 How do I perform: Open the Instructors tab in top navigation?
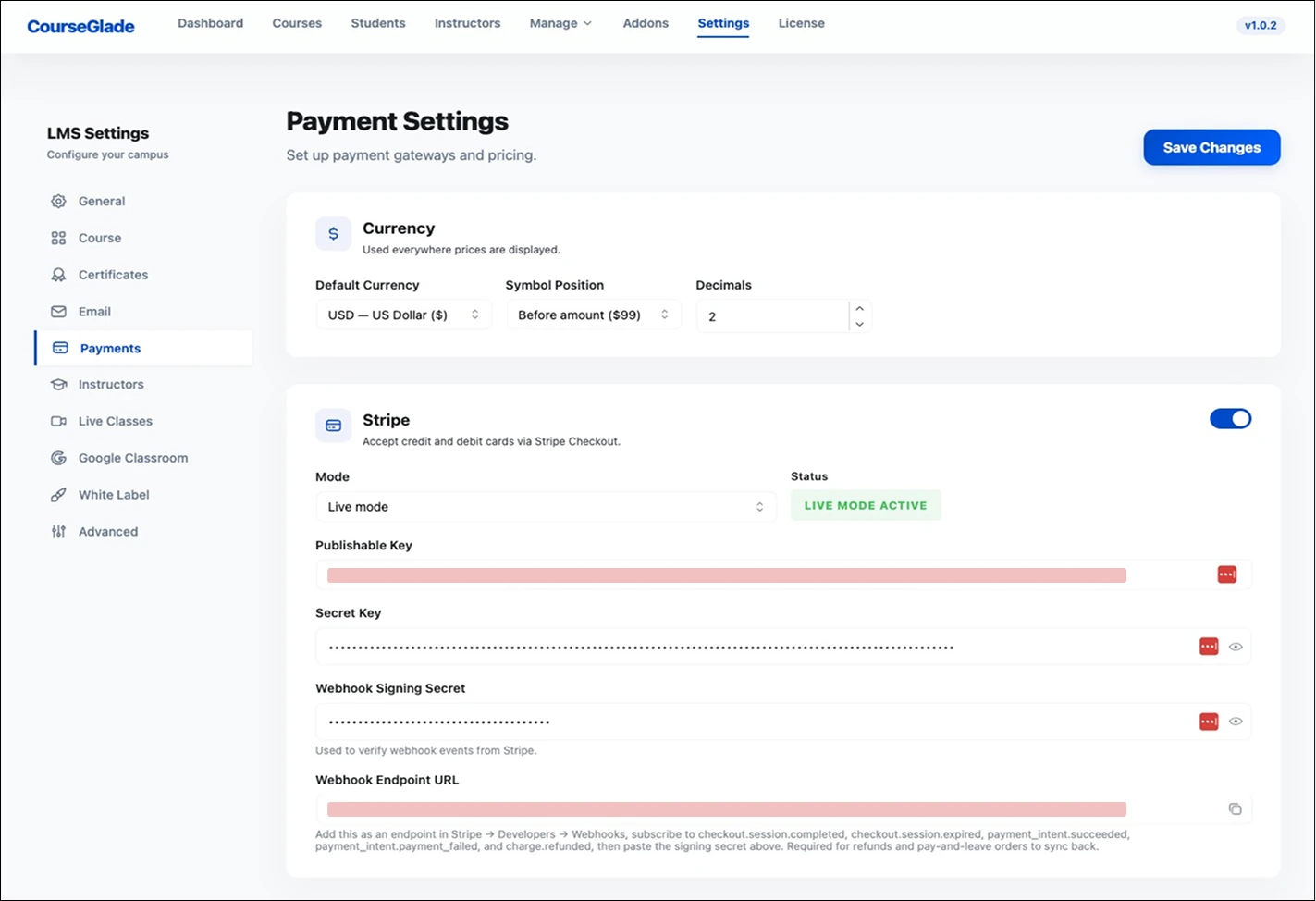pyautogui.click(x=467, y=23)
